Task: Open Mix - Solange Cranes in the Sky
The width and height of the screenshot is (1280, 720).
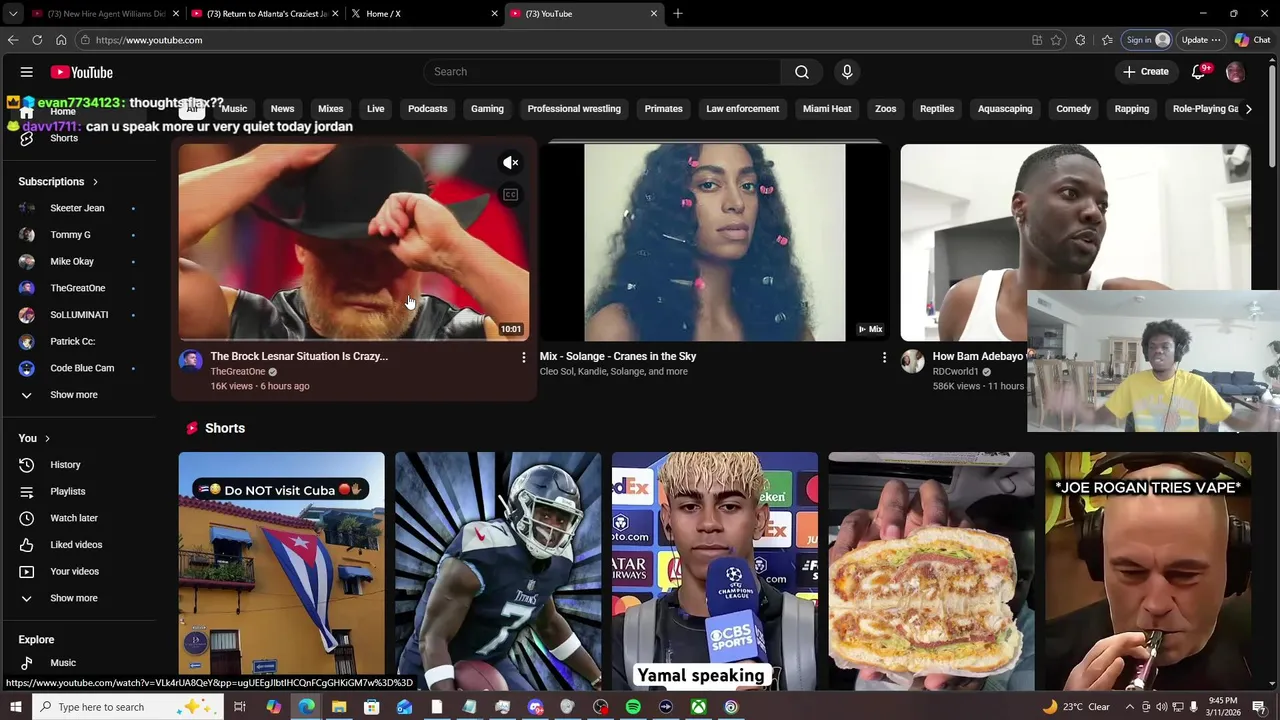Action: (618, 356)
